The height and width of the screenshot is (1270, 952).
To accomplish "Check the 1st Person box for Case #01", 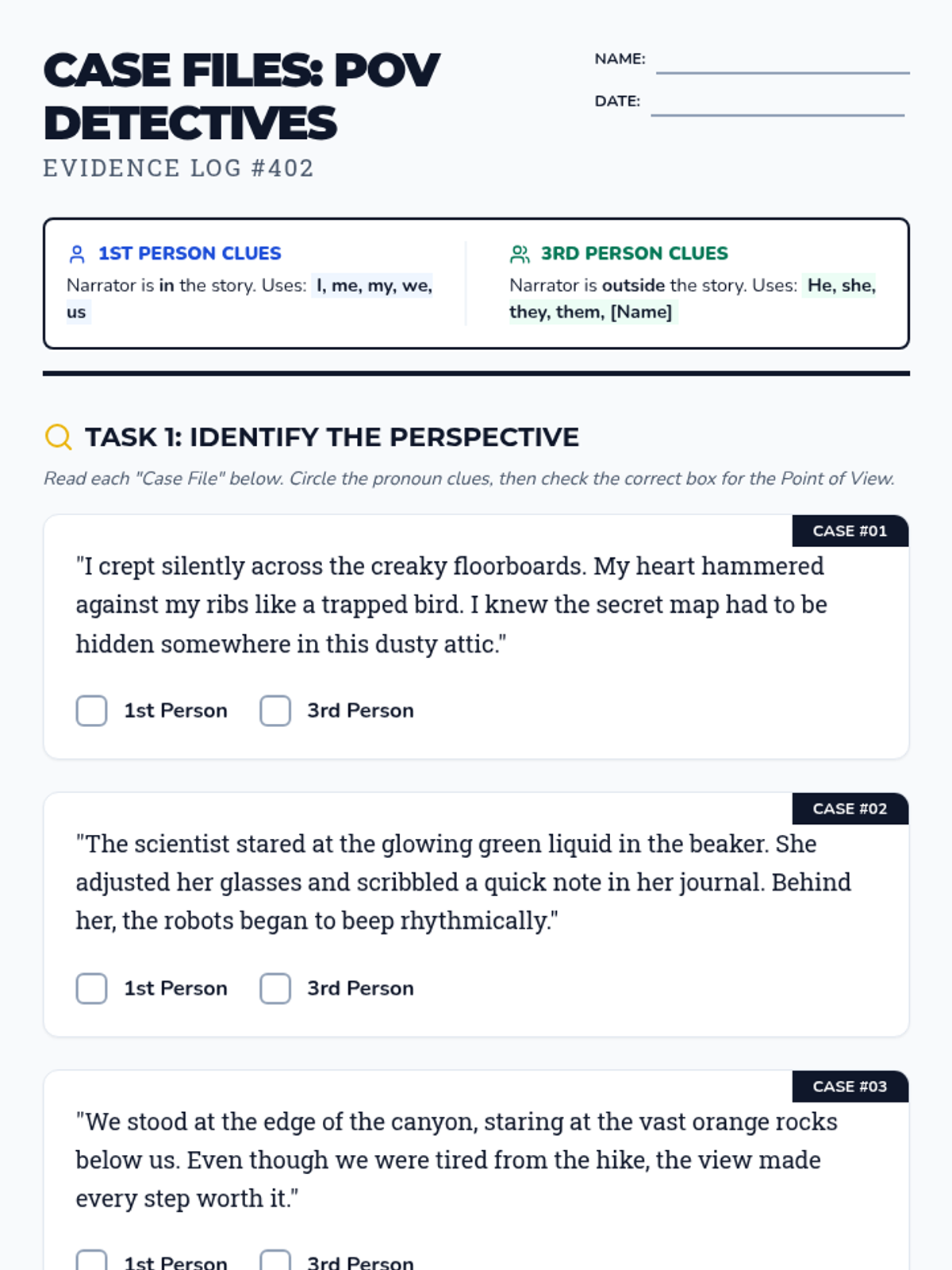I will coord(91,710).
